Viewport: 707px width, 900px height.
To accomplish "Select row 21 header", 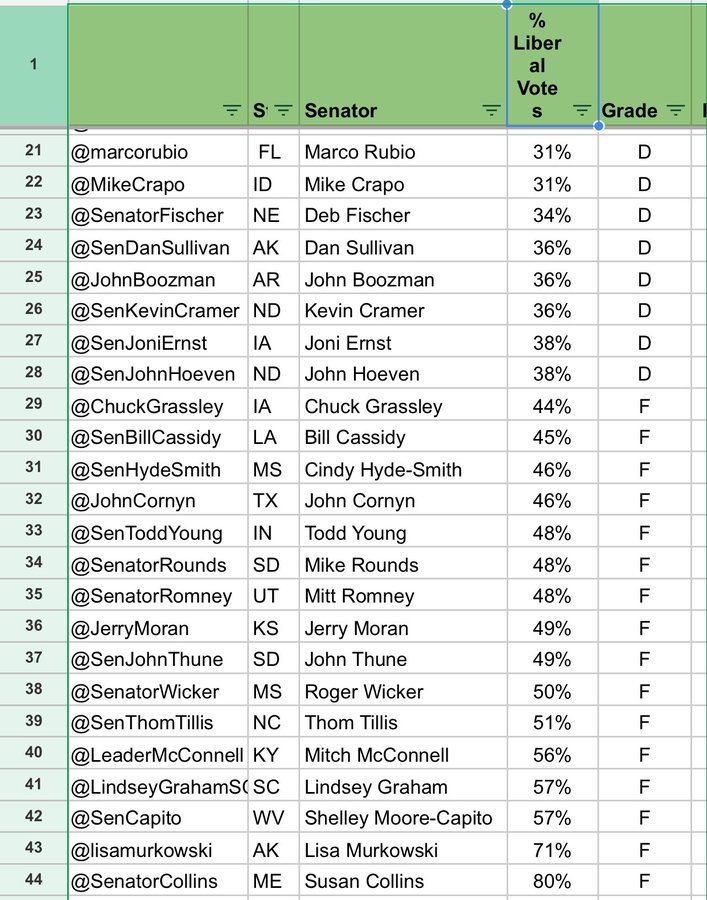I will (33, 151).
